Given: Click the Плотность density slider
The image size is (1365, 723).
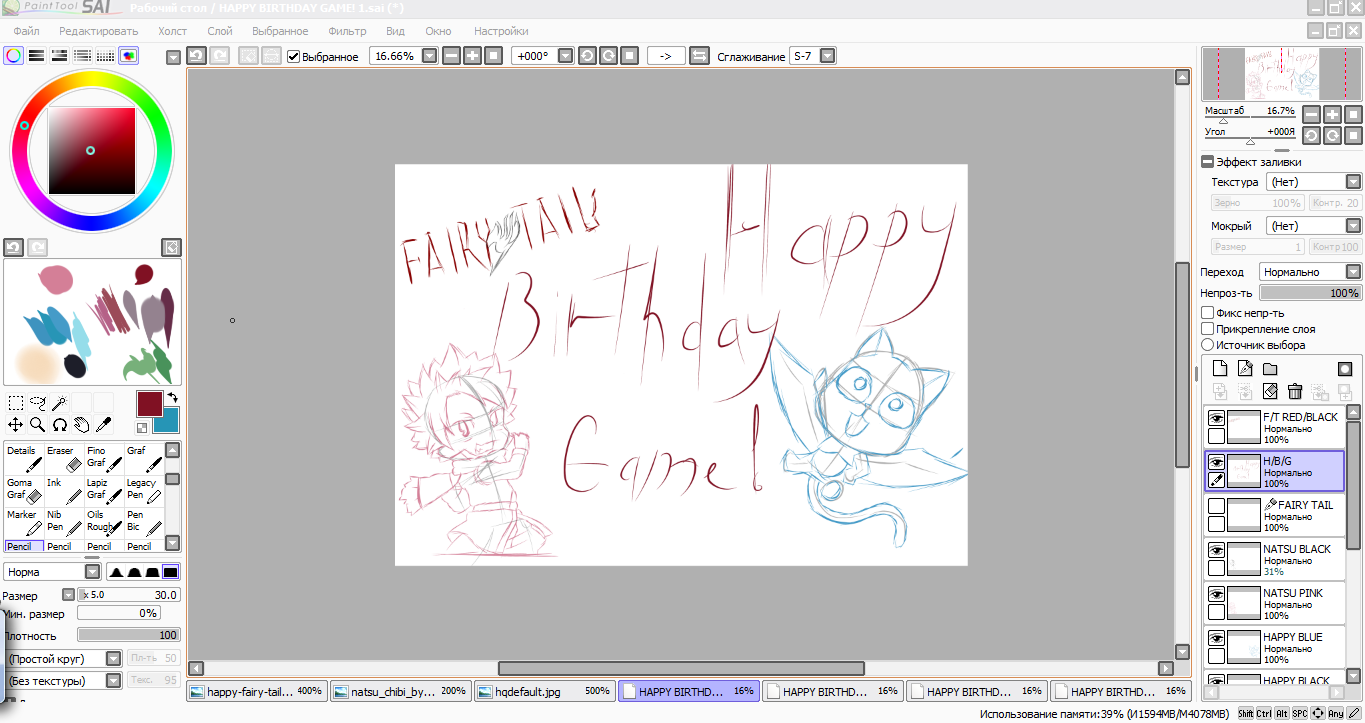Looking at the screenshot, I should click(x=128, y=635).
